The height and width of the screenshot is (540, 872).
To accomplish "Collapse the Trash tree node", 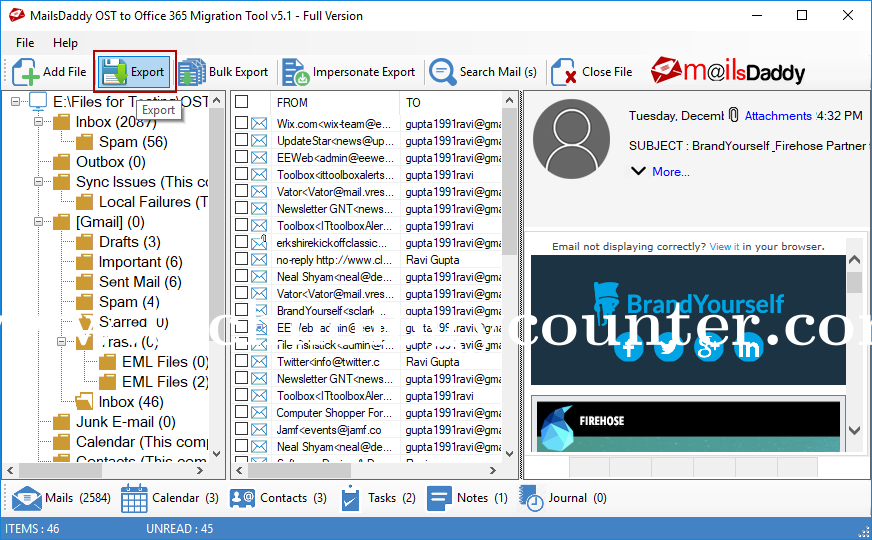I will tap(62, 341).
